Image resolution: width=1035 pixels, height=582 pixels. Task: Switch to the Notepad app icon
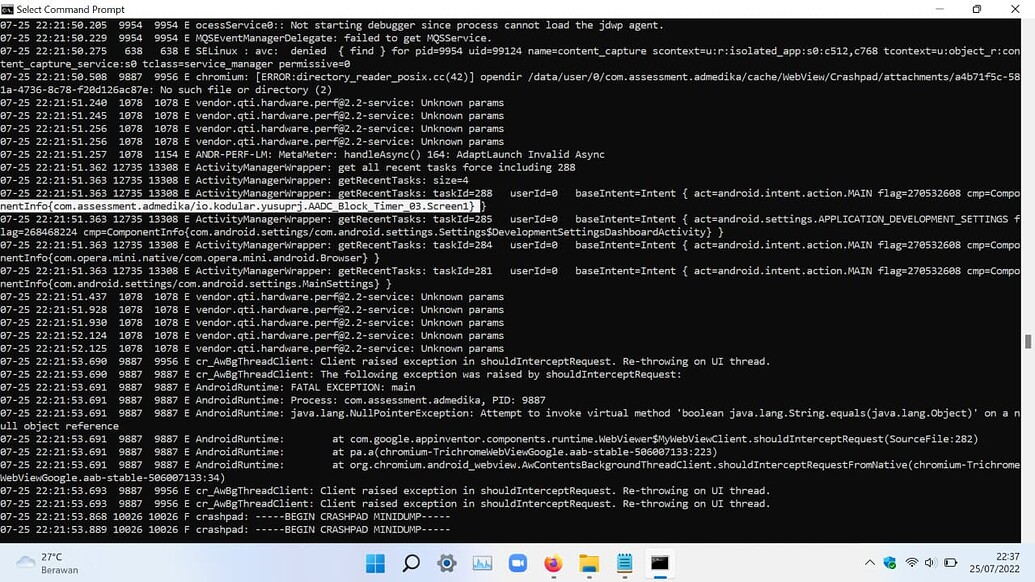click(x=624, y=564)
